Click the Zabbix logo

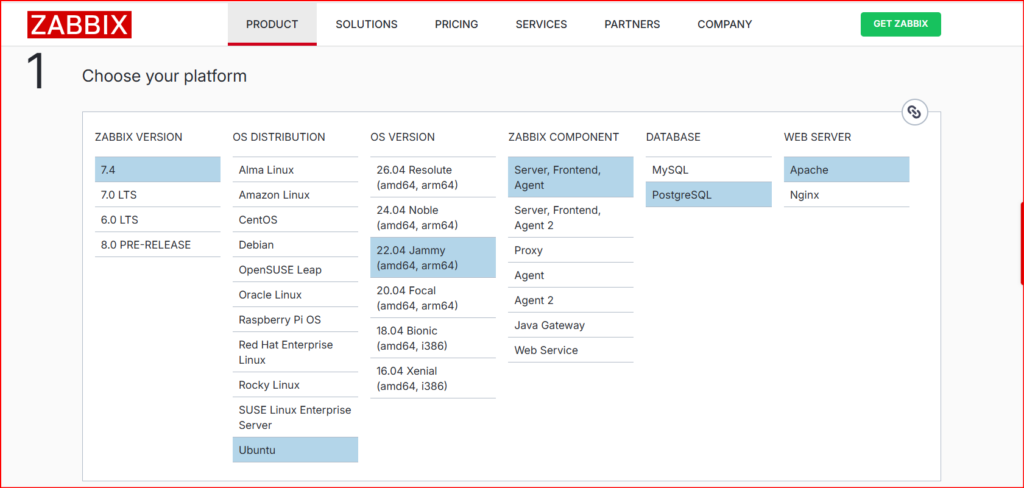point(79,24)
